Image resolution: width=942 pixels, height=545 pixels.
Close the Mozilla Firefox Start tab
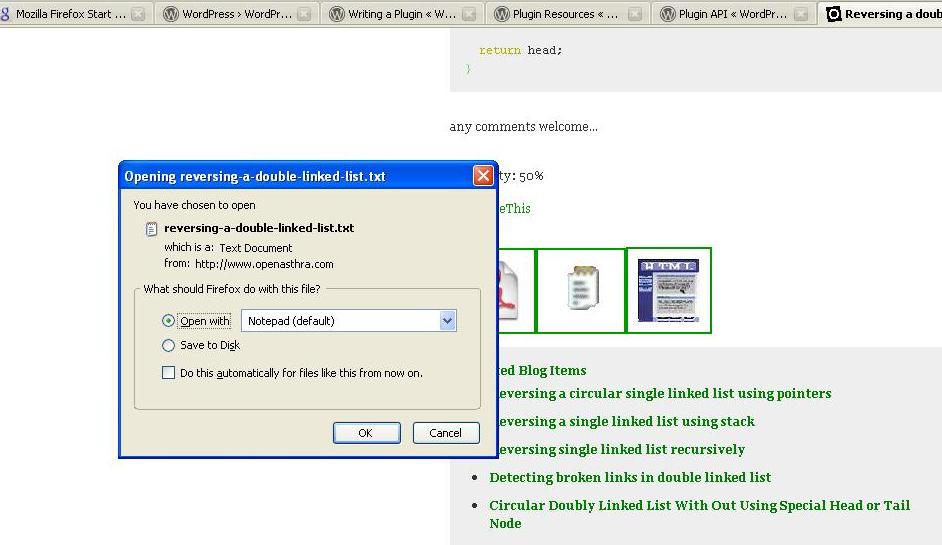pos(138,14)
